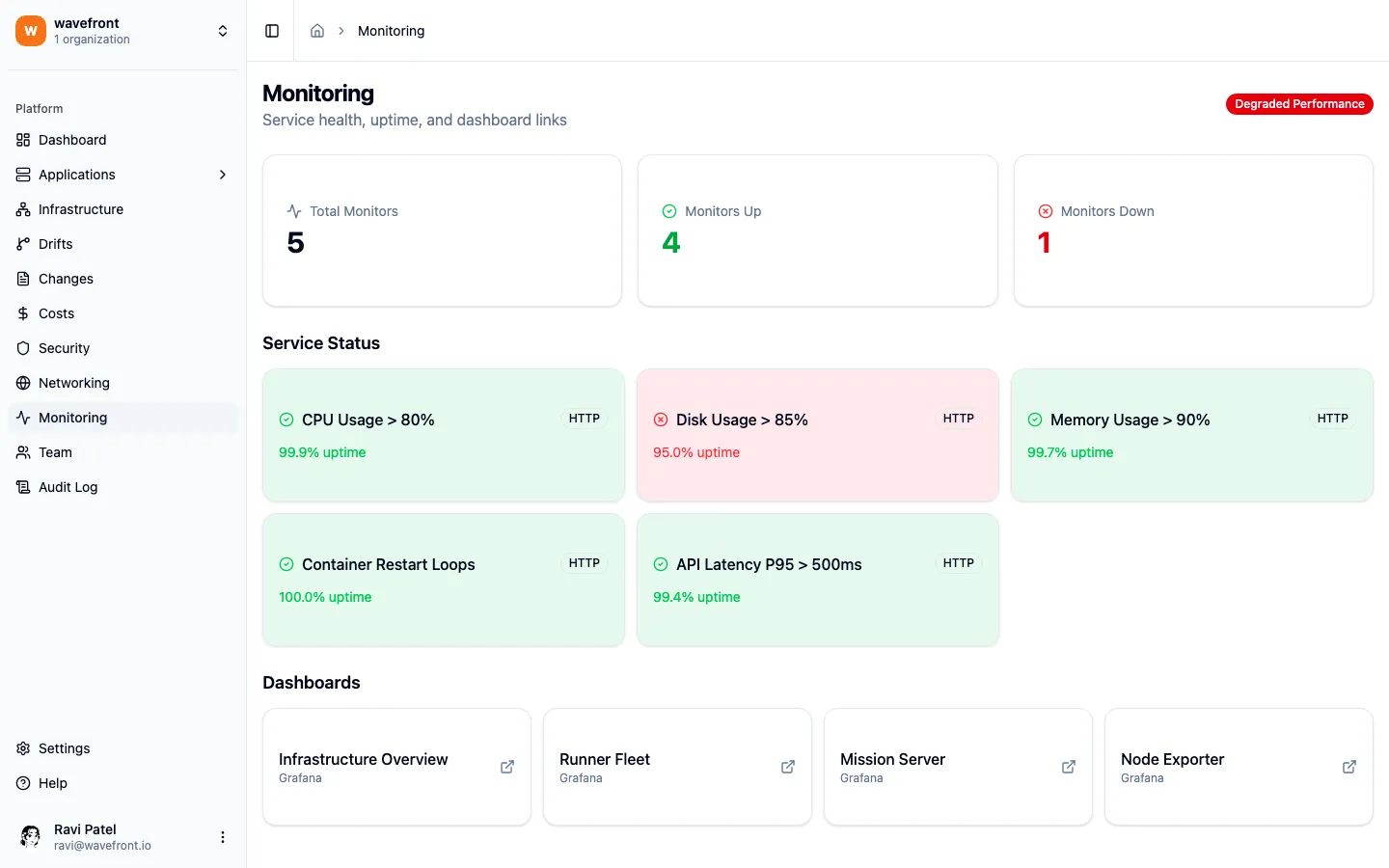Click the Disk Usage > 85% monitor card
The width and height of the screenshot is (1389, 868).
coord(818,435)
